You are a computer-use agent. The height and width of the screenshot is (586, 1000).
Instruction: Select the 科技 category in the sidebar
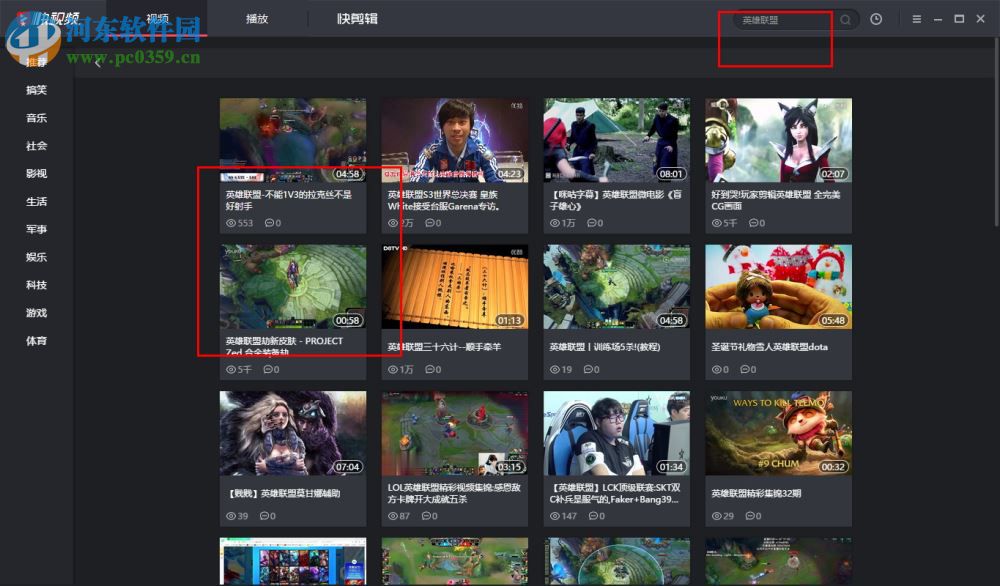tap(35, 285)
